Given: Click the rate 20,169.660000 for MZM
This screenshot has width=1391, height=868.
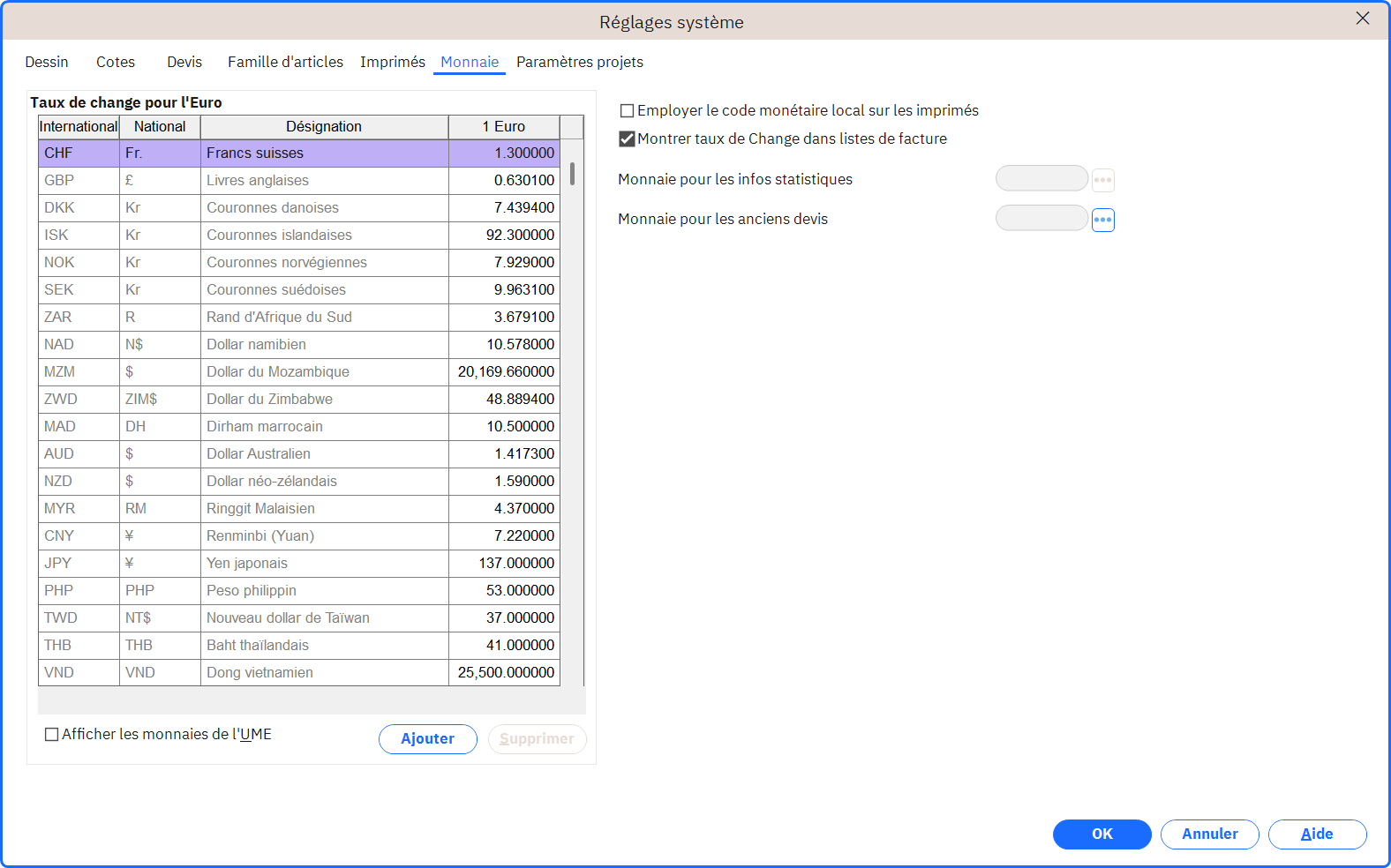Looking at the screenshot, I should [x=504, y=372].
